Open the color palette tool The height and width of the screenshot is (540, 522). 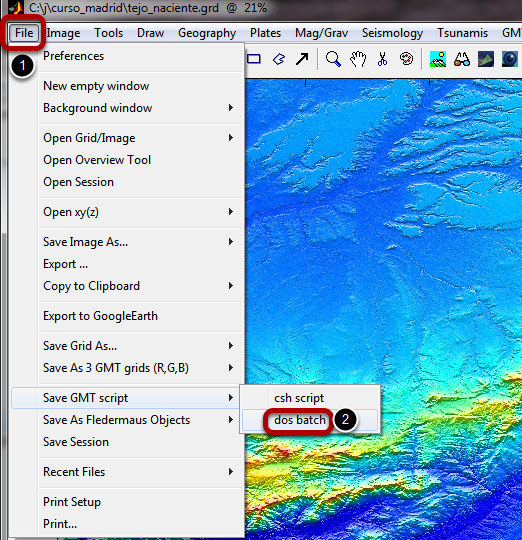[406, 59]
